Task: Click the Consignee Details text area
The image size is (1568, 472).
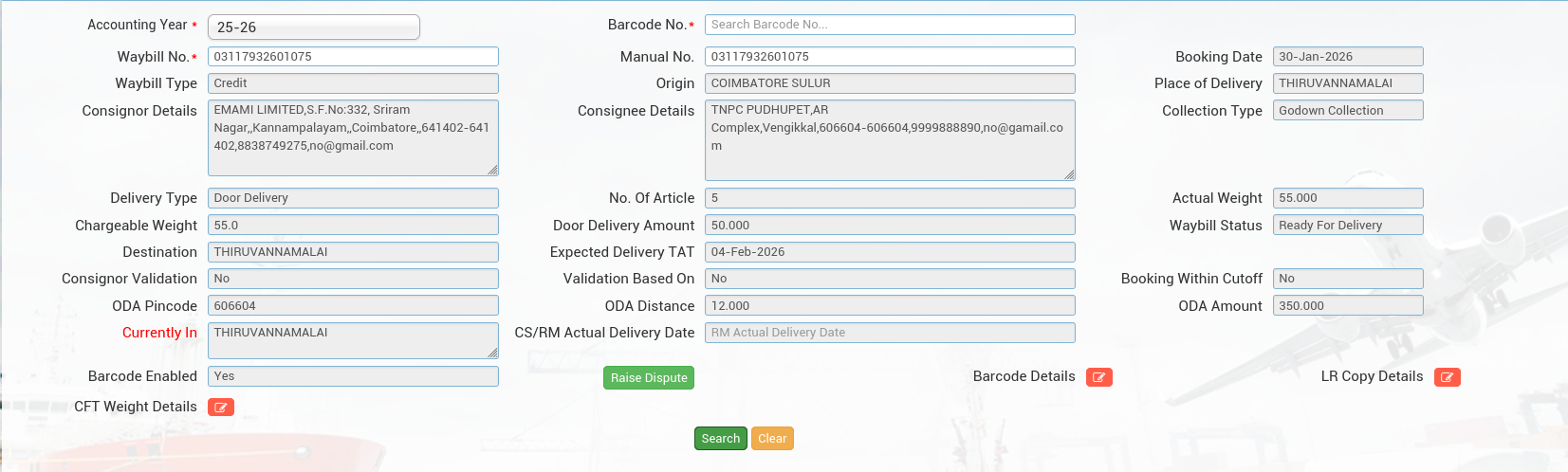Action: pos(889,139)
